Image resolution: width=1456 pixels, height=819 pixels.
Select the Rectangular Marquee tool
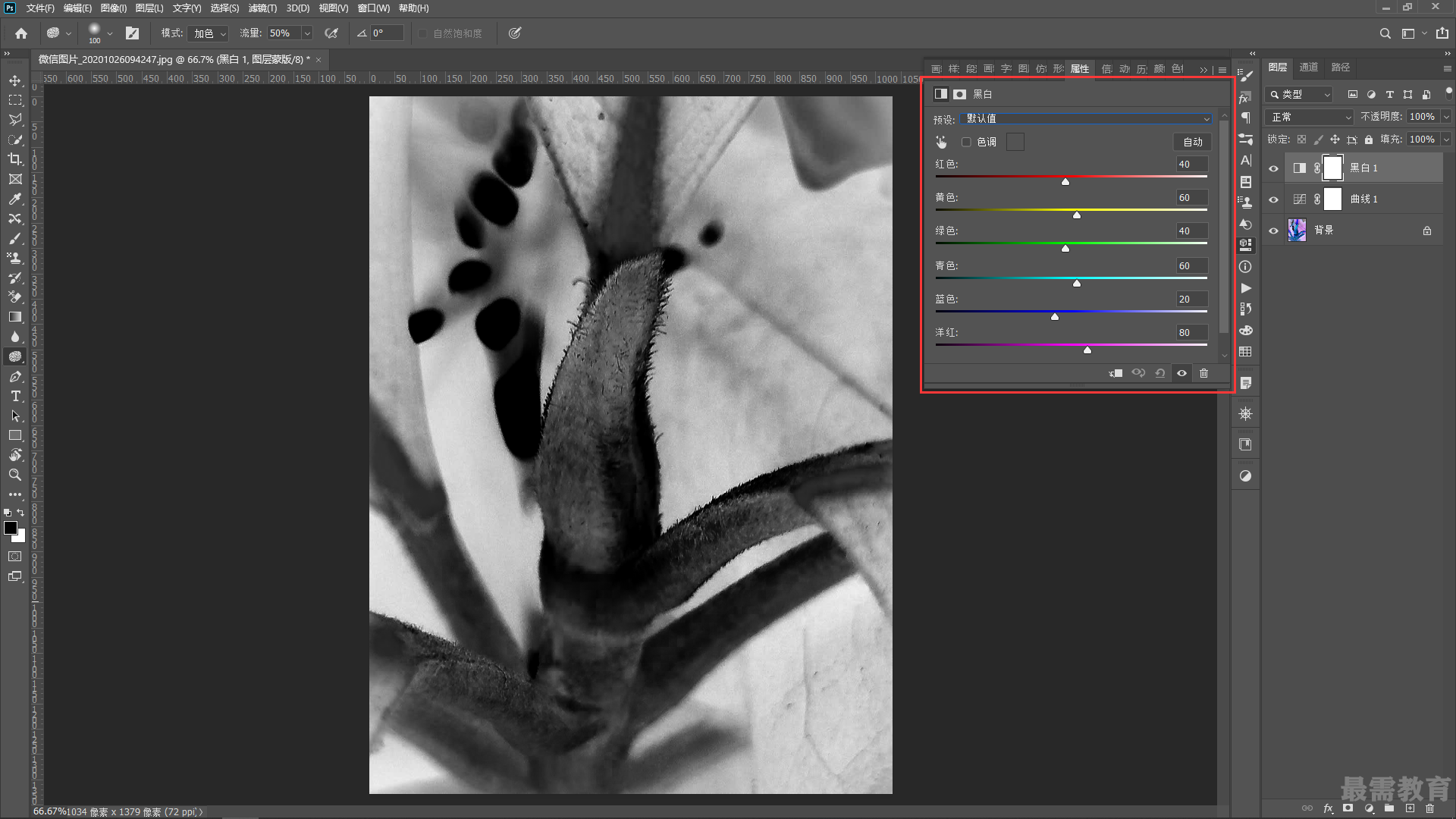[15, 100]
